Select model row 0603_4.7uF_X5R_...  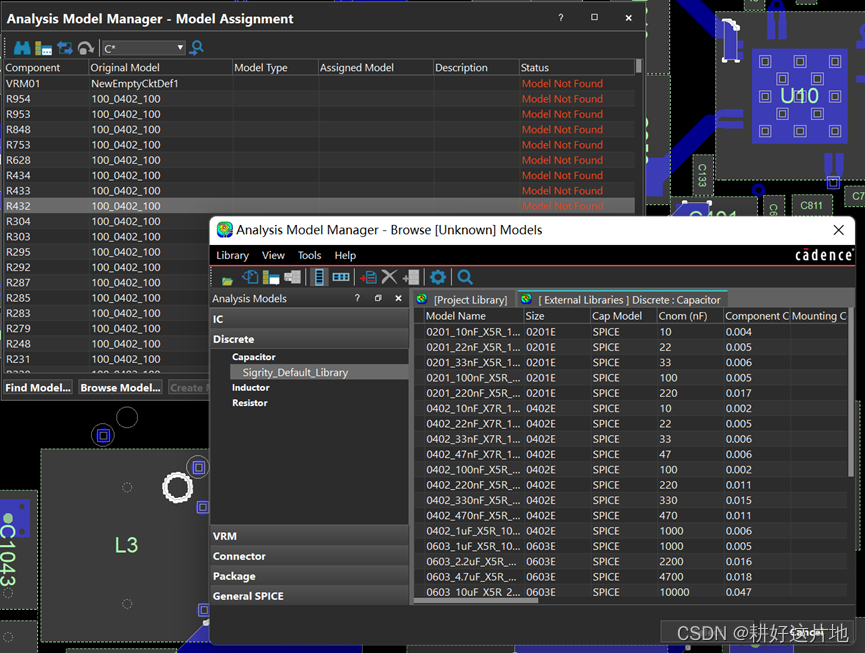coord(631,577)
